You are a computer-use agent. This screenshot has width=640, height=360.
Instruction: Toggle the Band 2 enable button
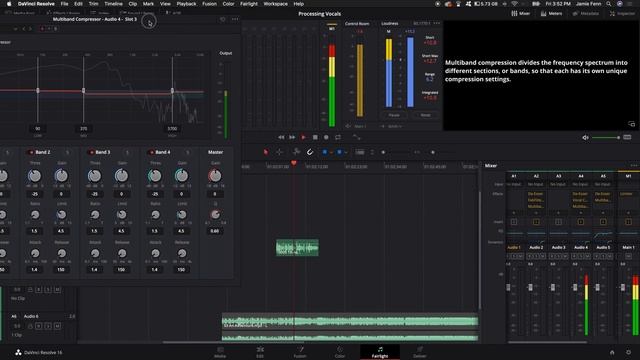(x=31, y=152)
